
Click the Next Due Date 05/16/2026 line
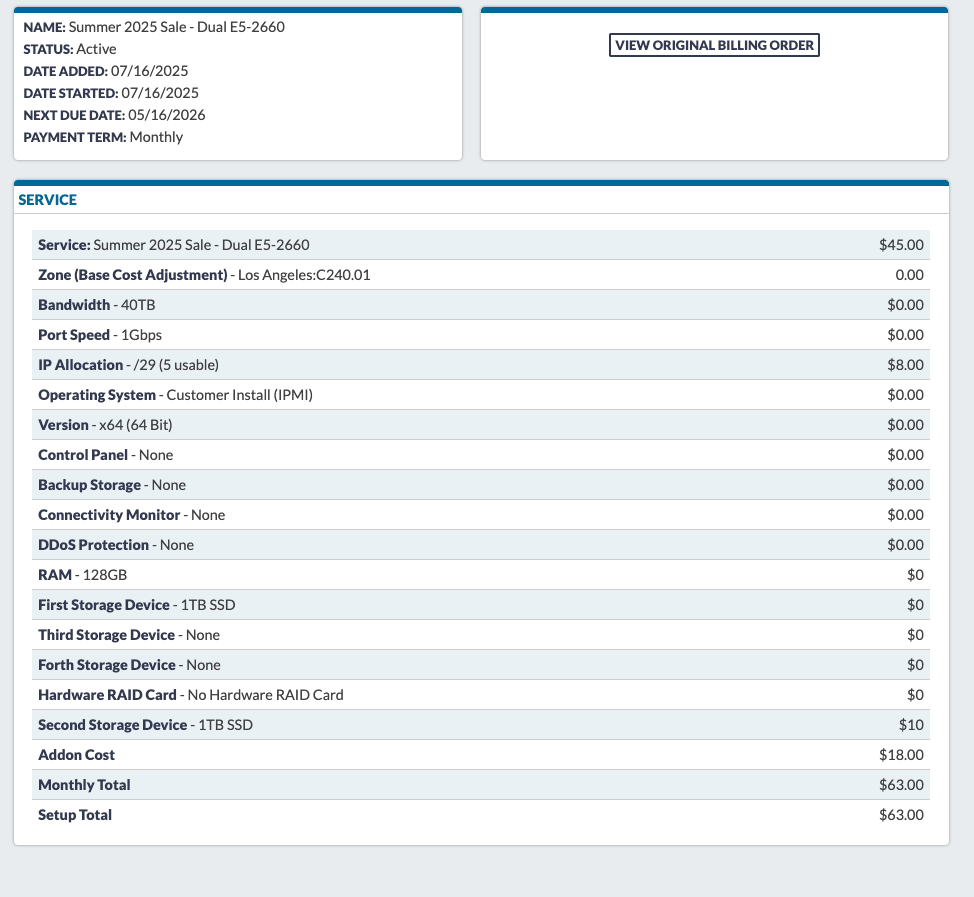(114, 115)
